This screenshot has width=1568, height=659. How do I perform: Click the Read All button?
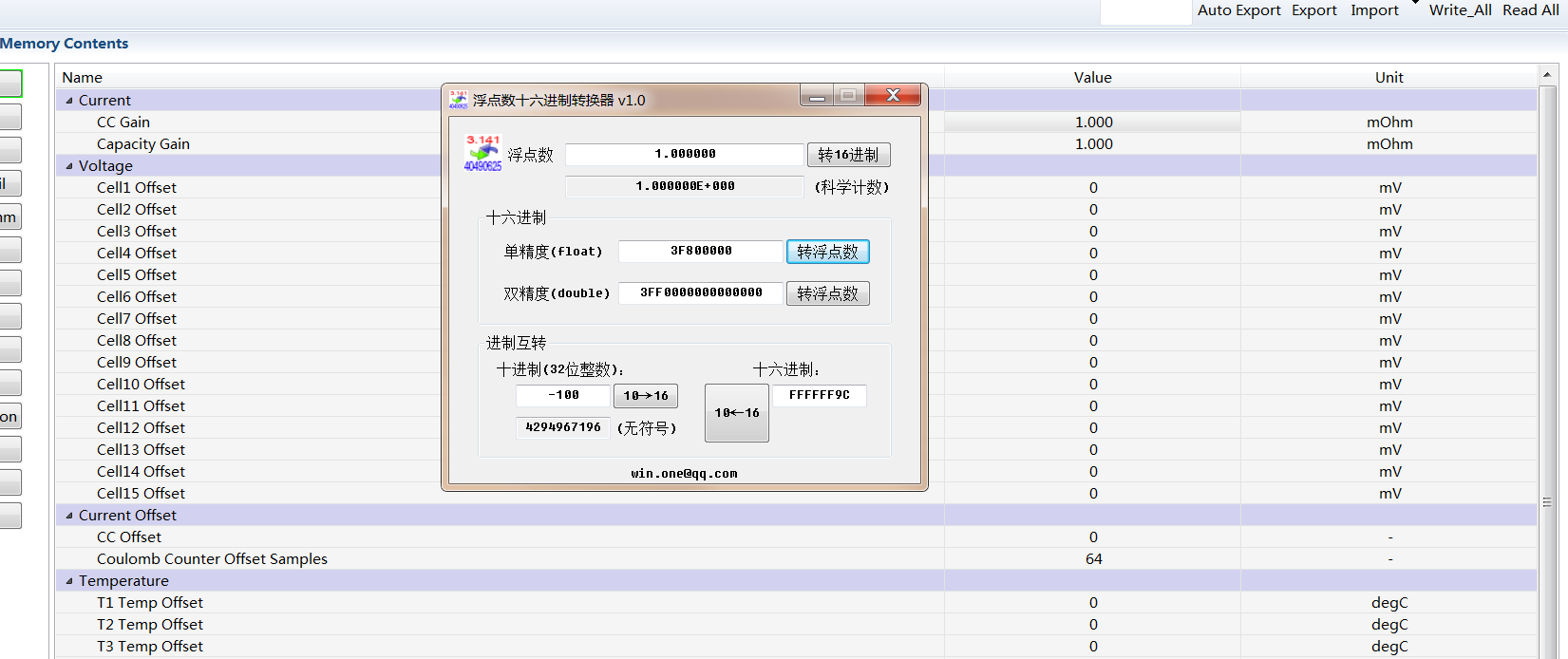coord(1530,10)
